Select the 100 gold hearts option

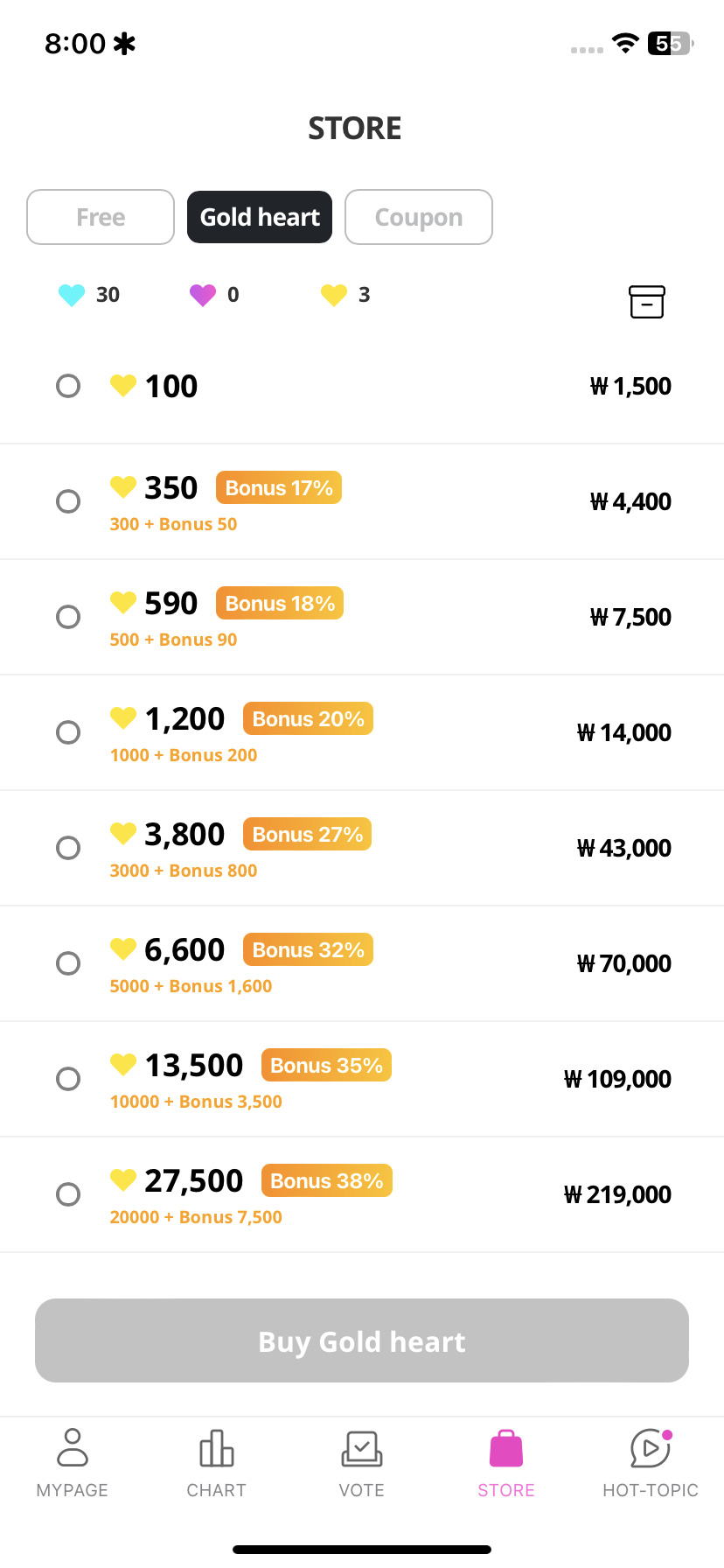[68, 386]
